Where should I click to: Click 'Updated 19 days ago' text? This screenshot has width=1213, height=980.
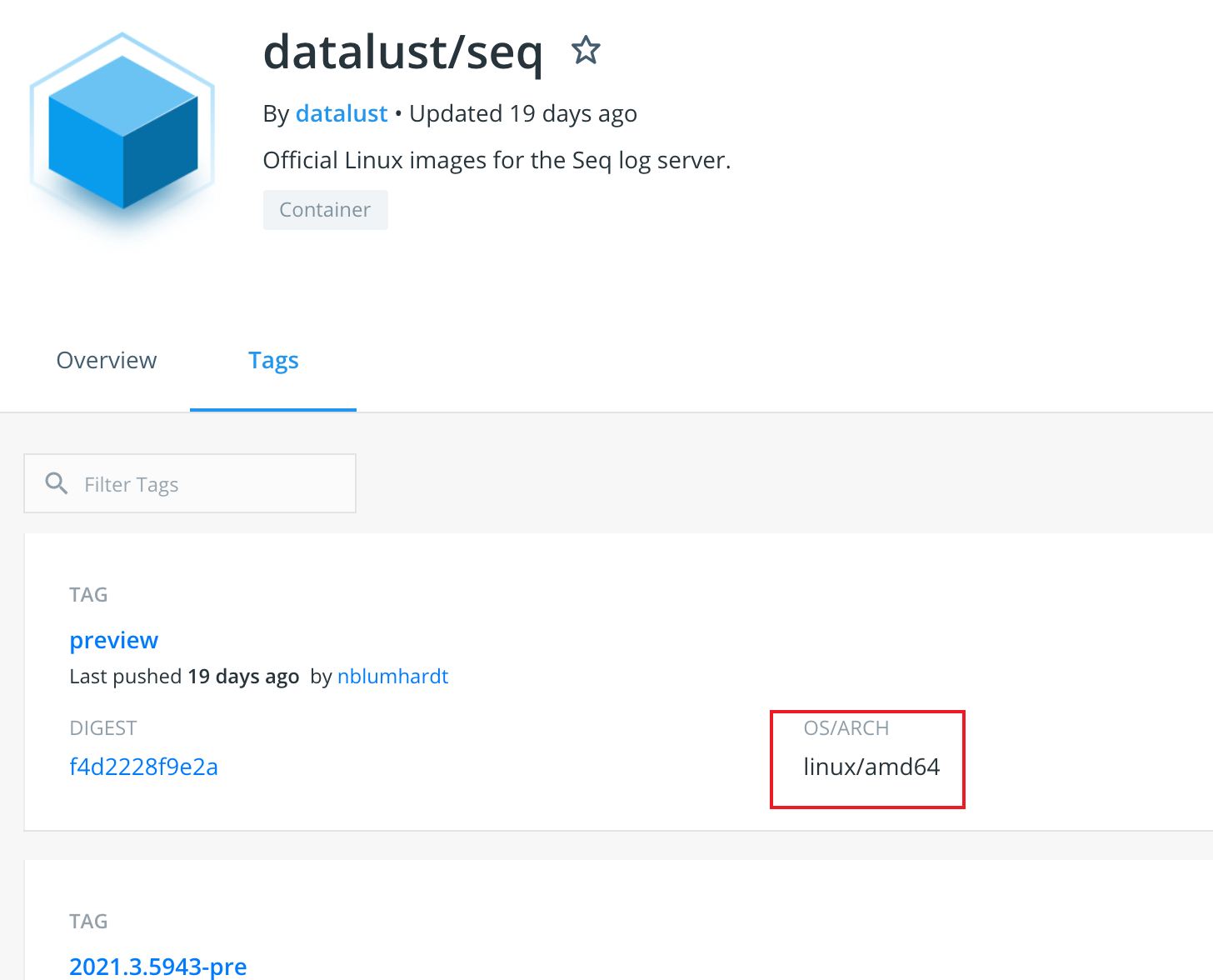[x=522, y=113]
